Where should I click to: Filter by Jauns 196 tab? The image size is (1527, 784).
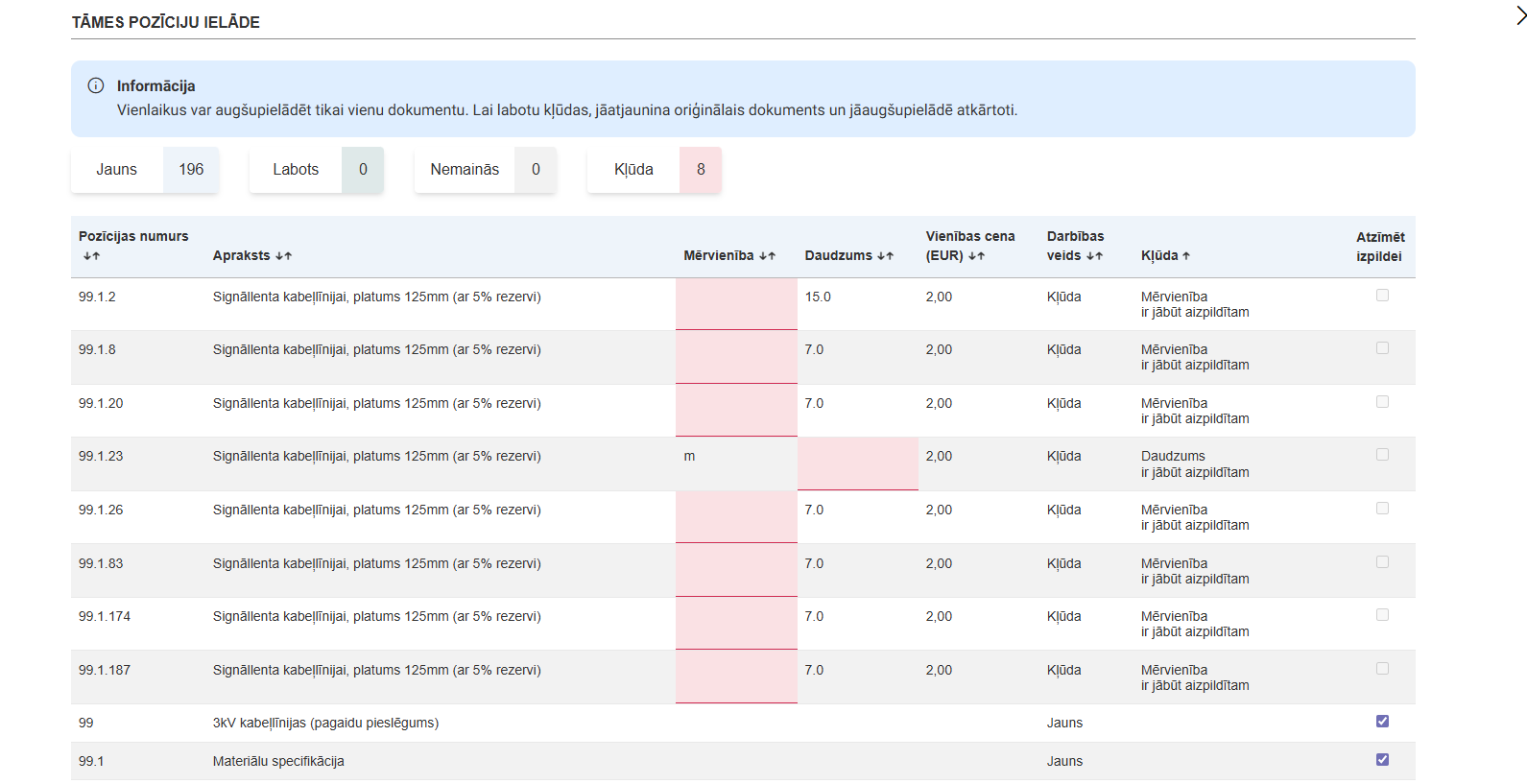[x=145, y=170]
